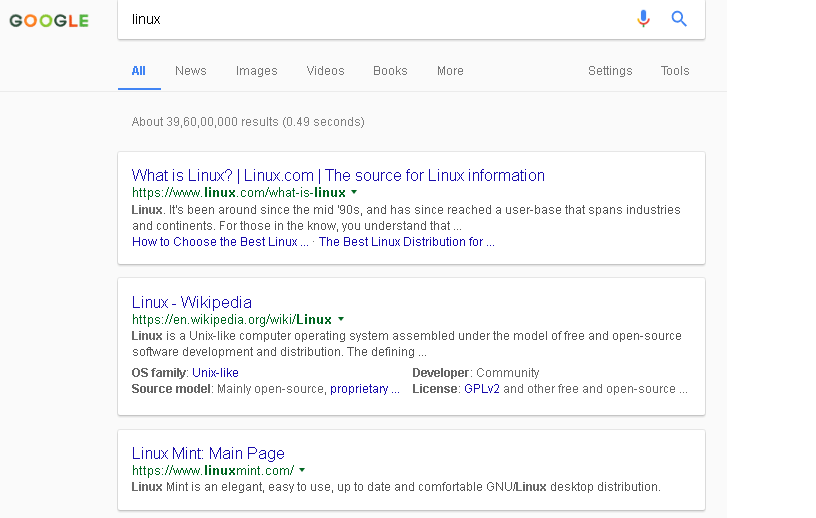Open Settings menu
This screenshot has height=518, width=816.
[610, 71]
